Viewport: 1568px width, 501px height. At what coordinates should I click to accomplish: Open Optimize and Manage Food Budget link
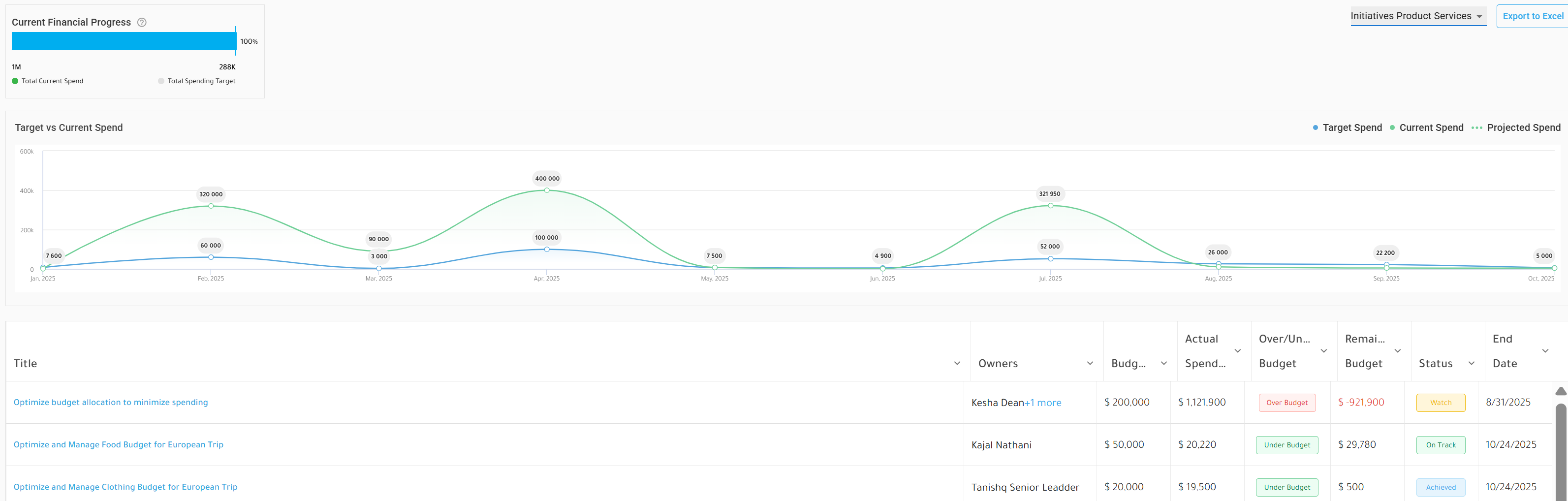[x=119, y=445]
